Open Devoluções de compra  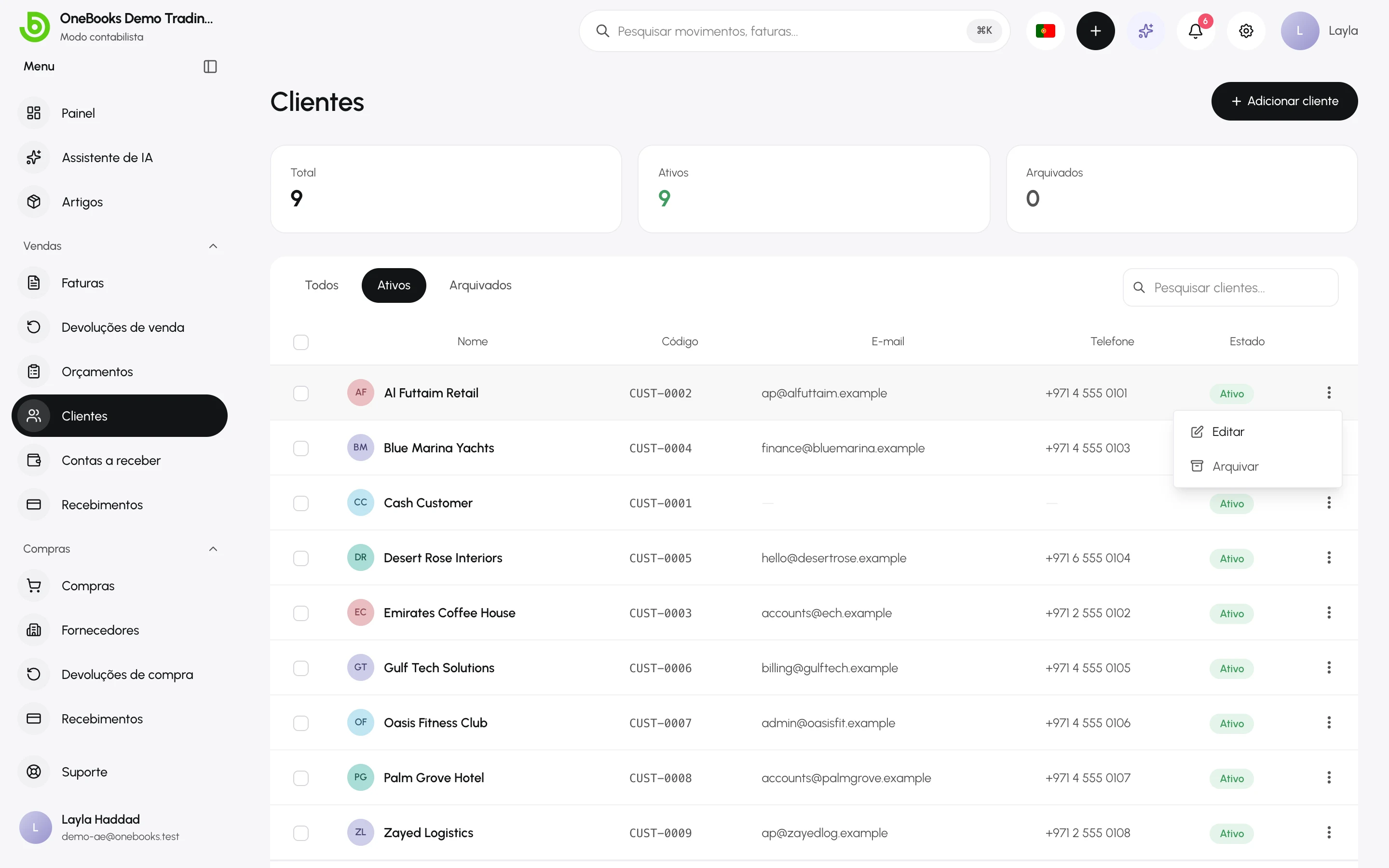tap(120, 674)
